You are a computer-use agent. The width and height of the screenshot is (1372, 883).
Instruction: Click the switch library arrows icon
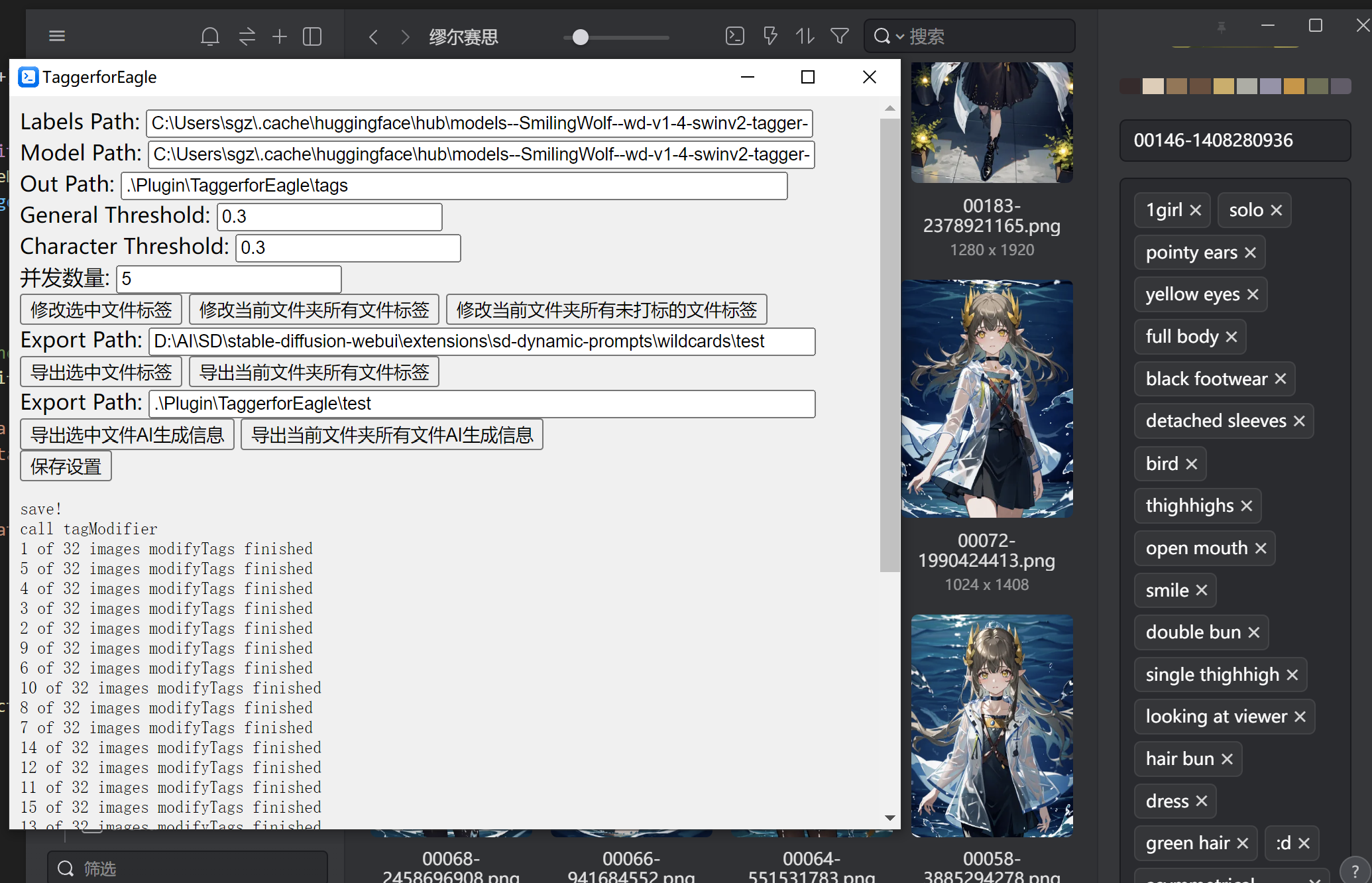(x=247, y=36)
